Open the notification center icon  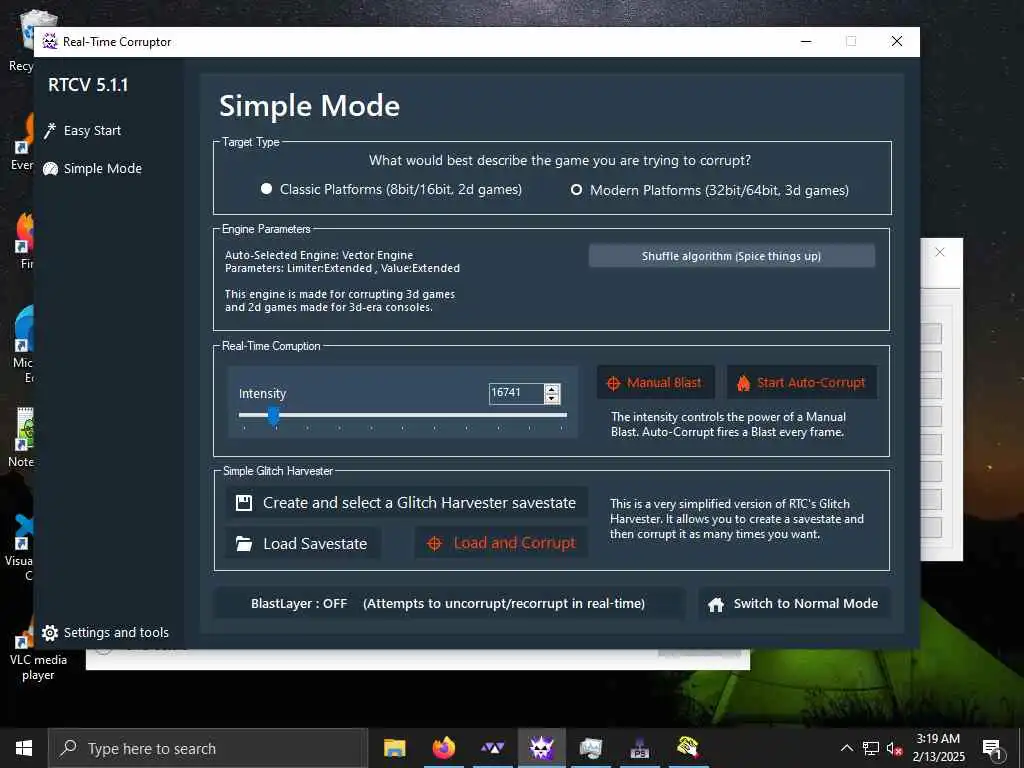(992, 749)
